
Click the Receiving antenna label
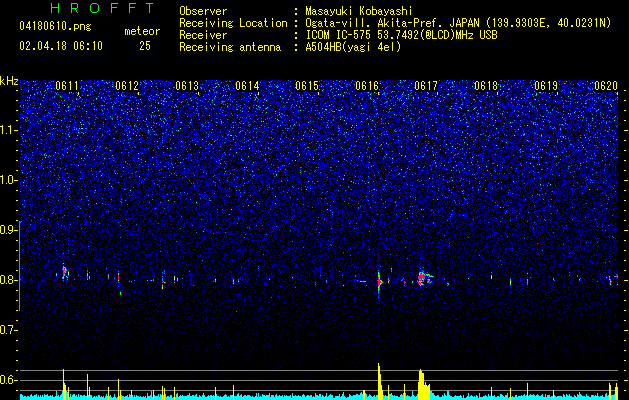pos(230,47)
